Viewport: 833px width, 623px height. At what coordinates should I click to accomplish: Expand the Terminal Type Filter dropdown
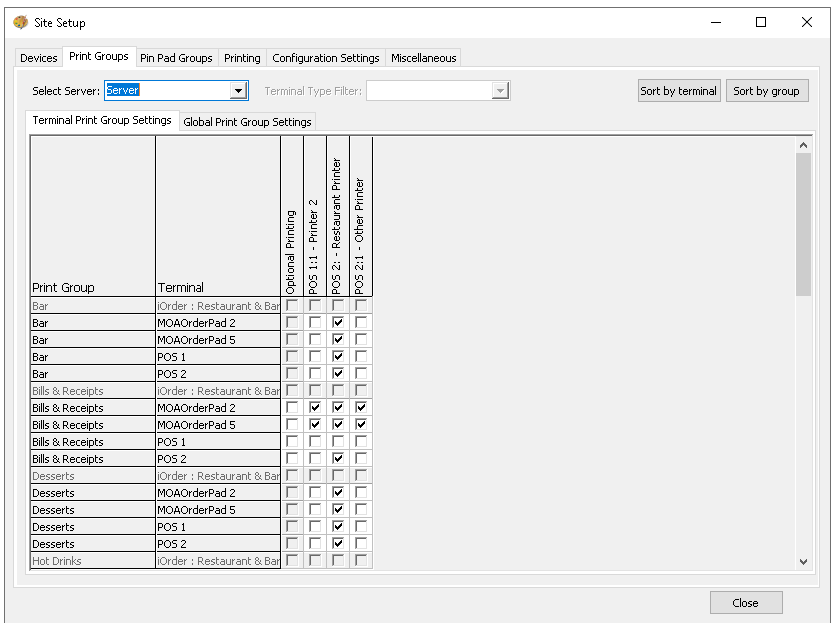(500, 91)
